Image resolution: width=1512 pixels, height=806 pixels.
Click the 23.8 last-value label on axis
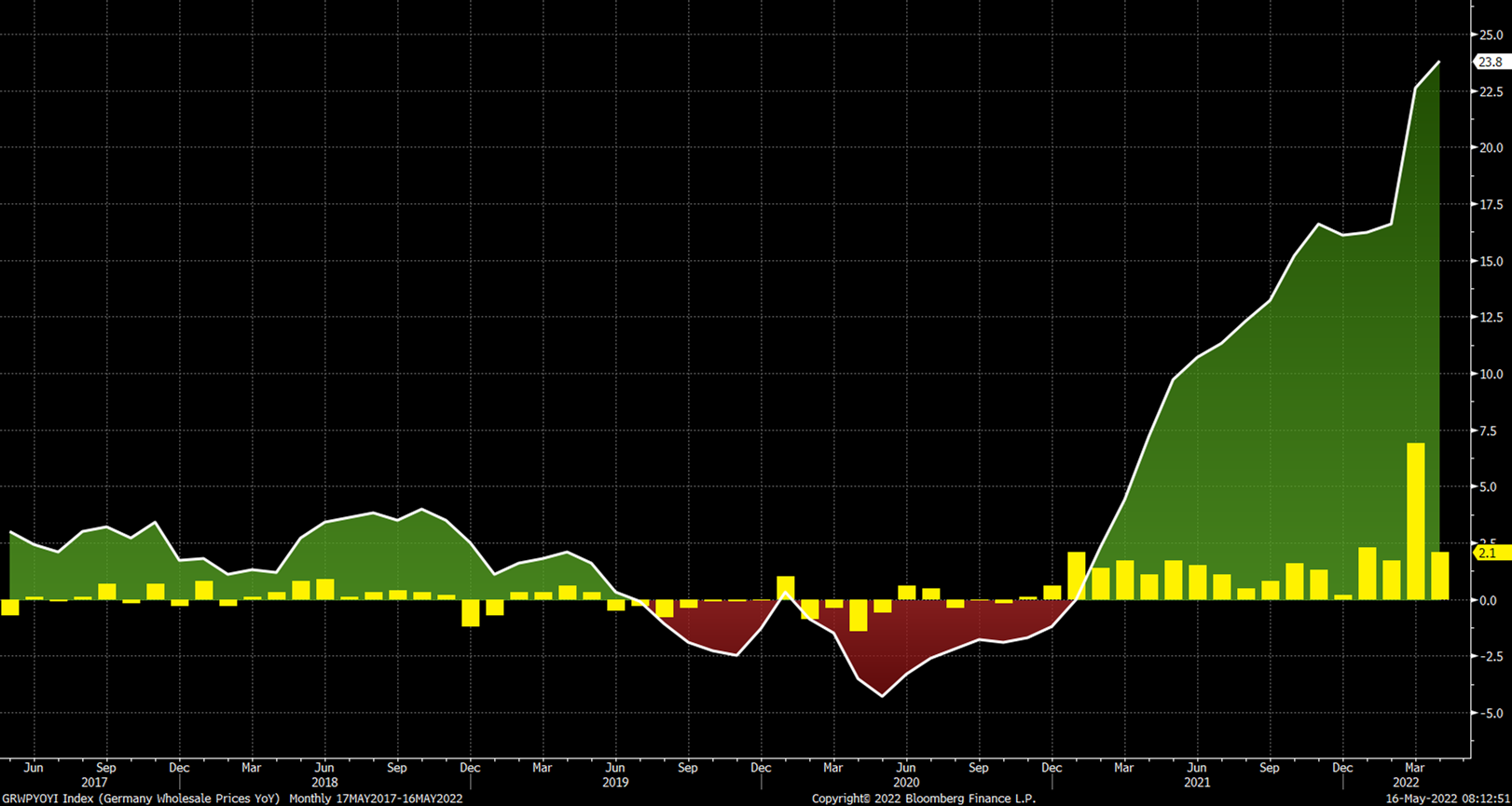coord(1490,61)
